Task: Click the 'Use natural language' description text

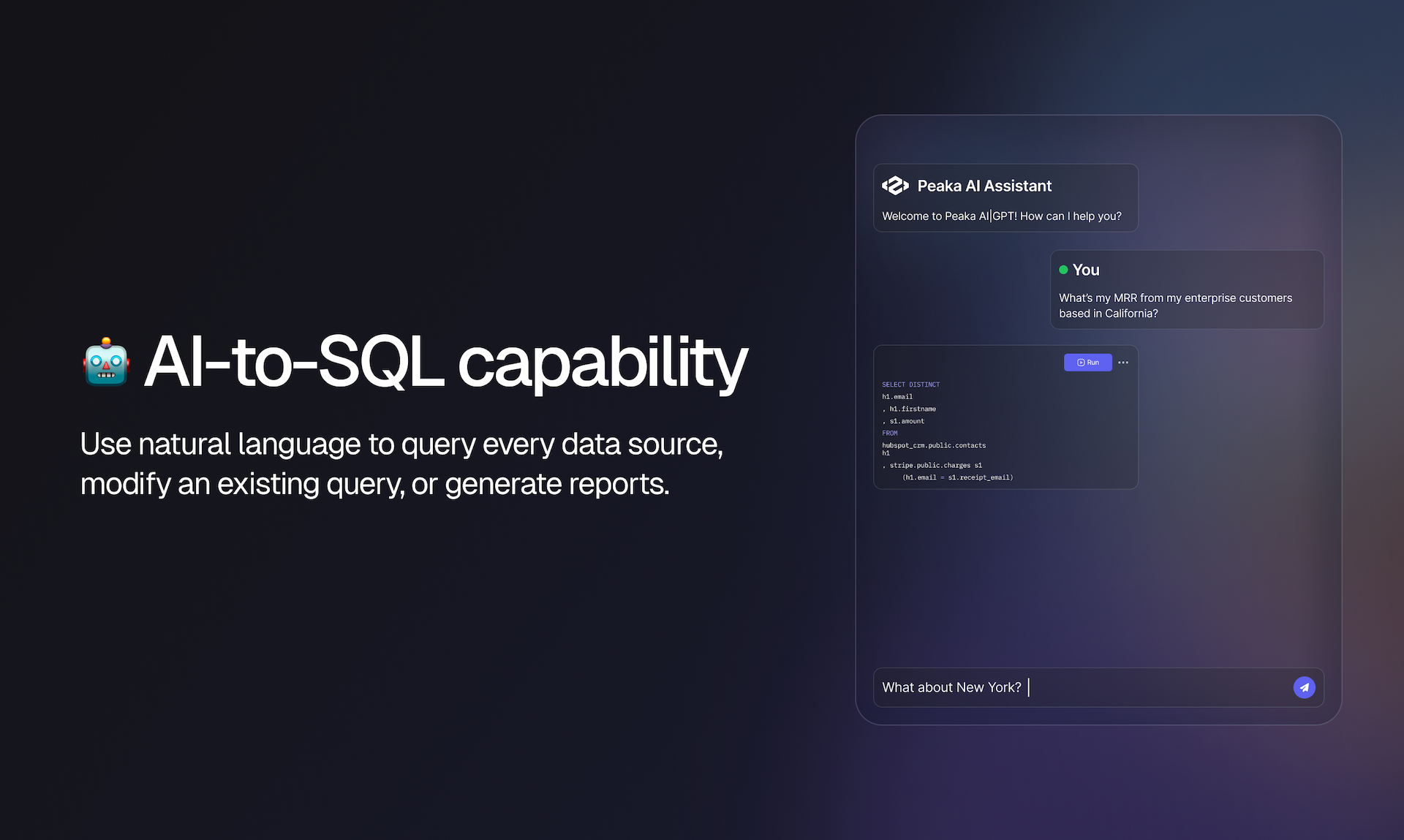Action: click(401, 463)
